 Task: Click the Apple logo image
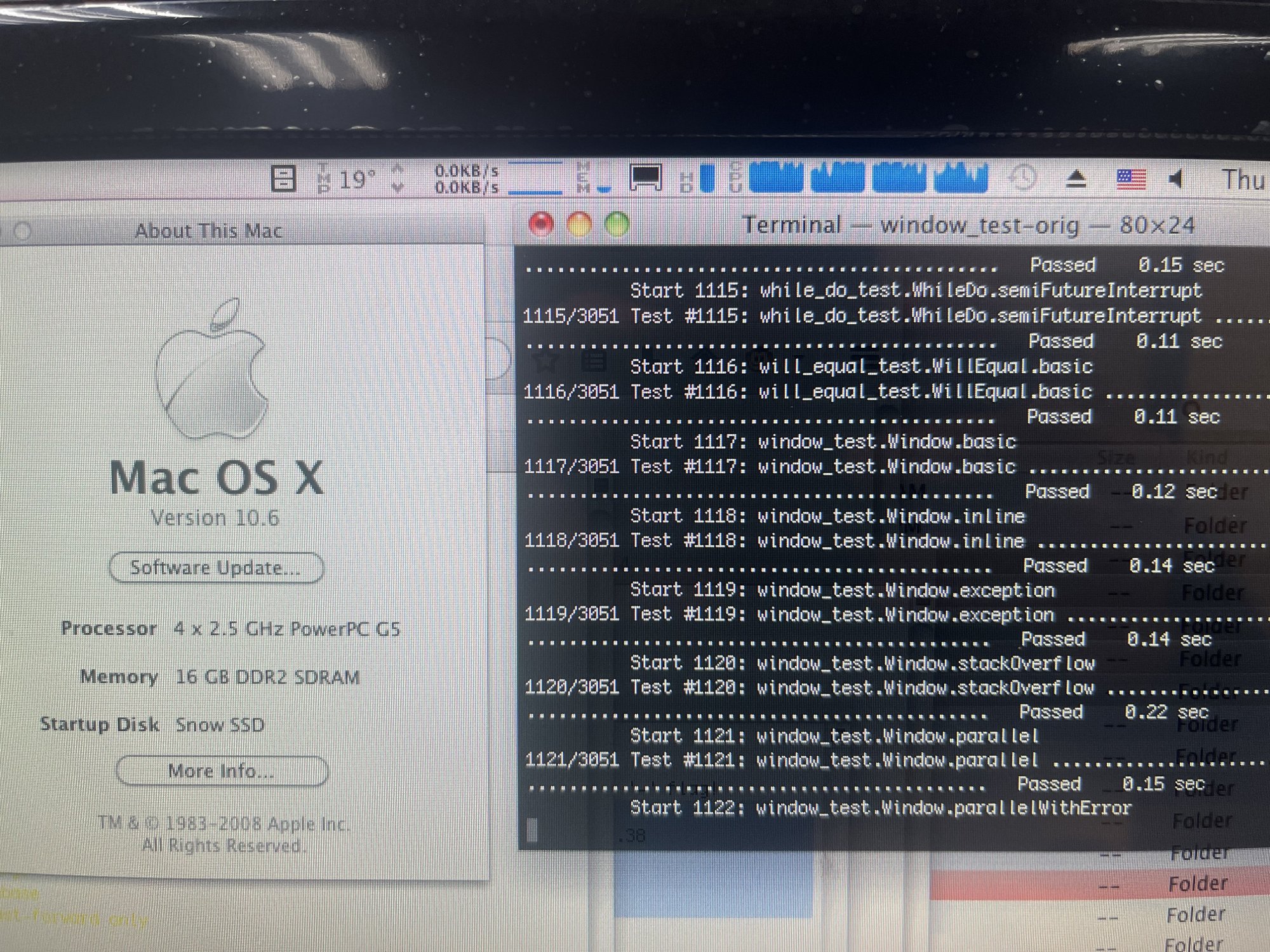coord(211,369)
